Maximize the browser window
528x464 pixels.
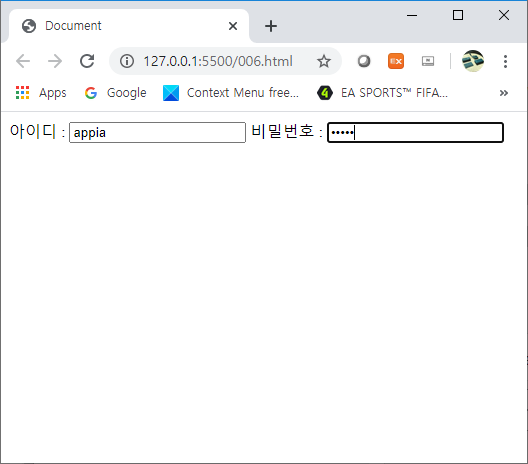[x=458, y=15]
